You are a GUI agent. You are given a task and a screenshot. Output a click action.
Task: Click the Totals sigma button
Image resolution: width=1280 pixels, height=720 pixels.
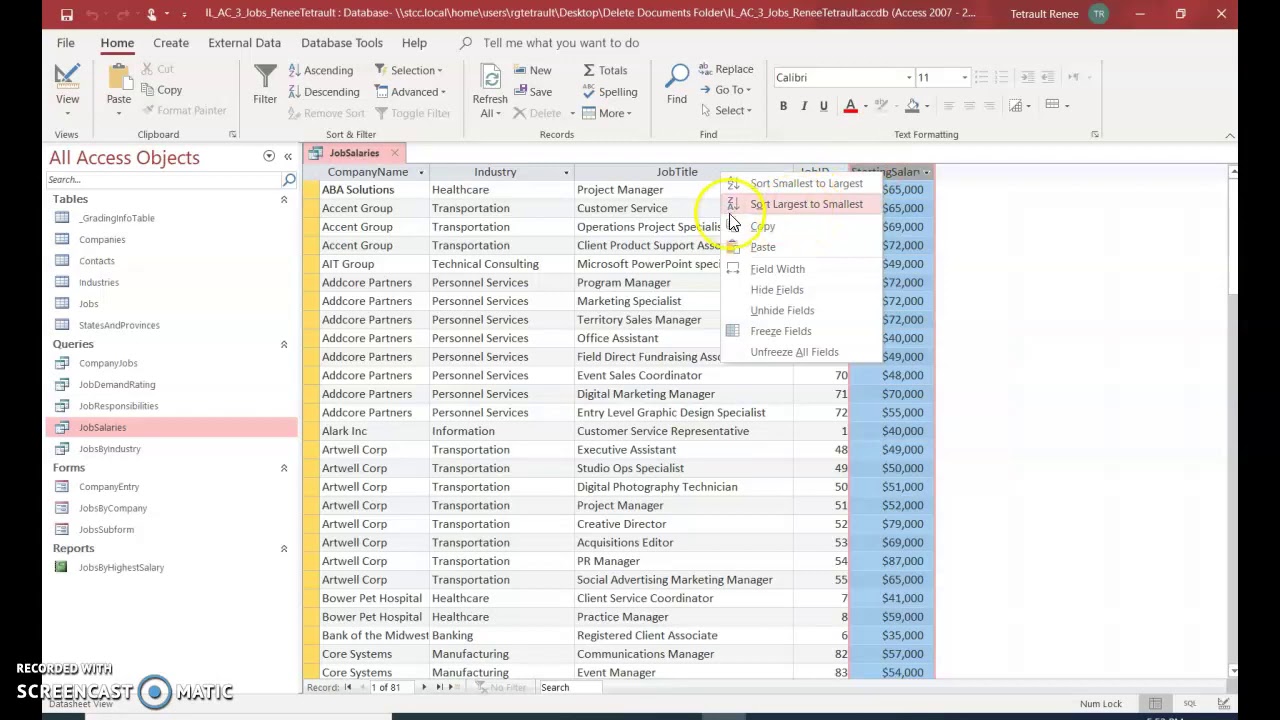(x=605, y=70)
